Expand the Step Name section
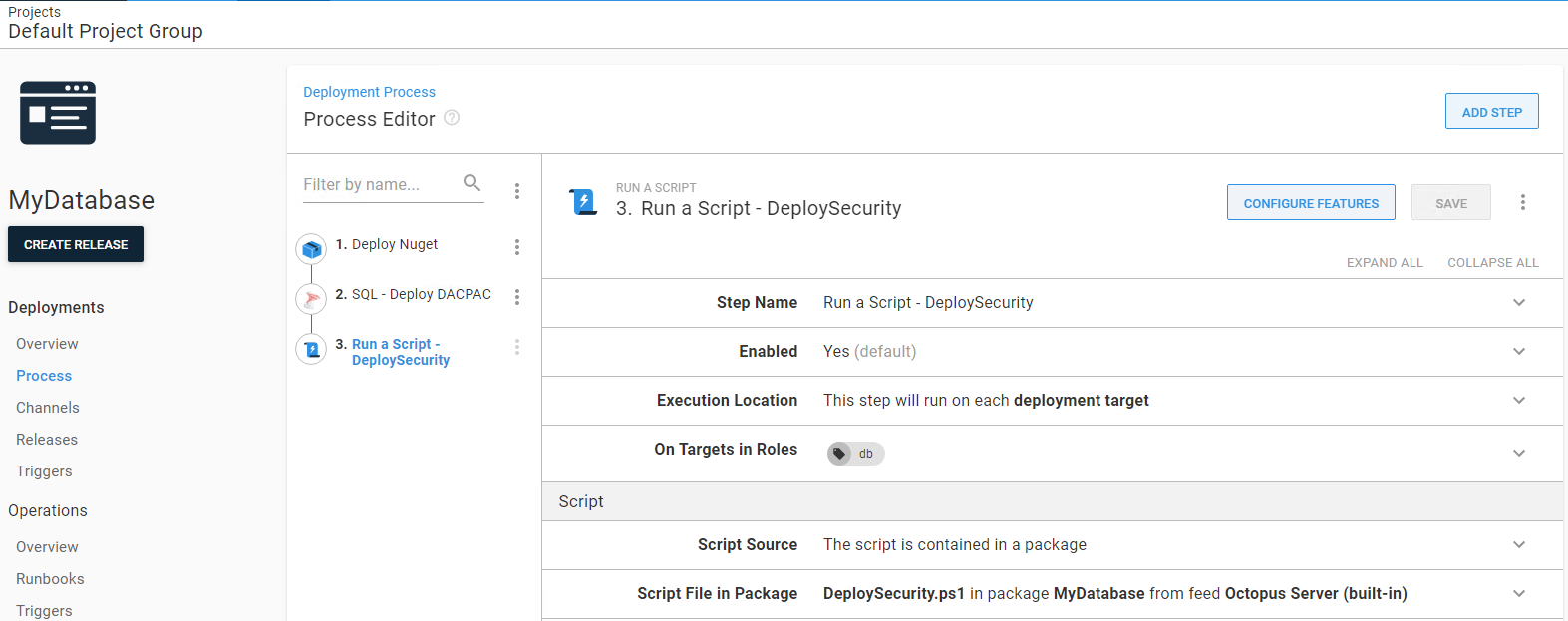1568x621 pixels. click(1519, 303)
